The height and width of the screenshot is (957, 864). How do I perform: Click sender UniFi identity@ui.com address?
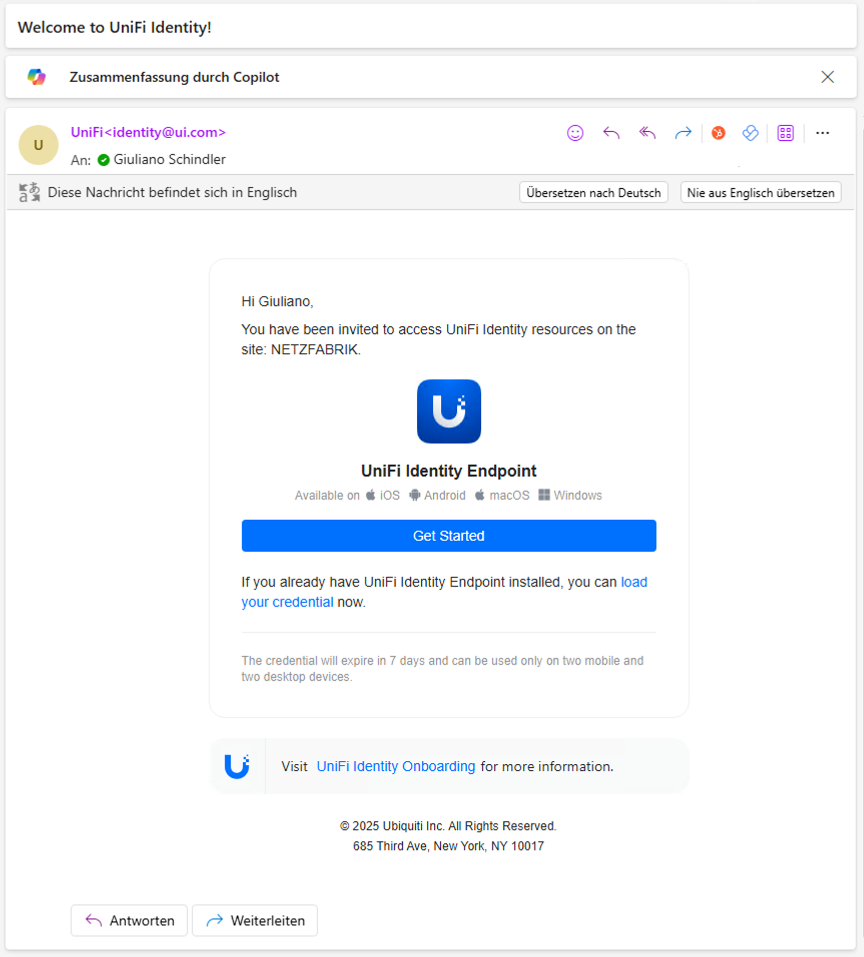point(148,132)
